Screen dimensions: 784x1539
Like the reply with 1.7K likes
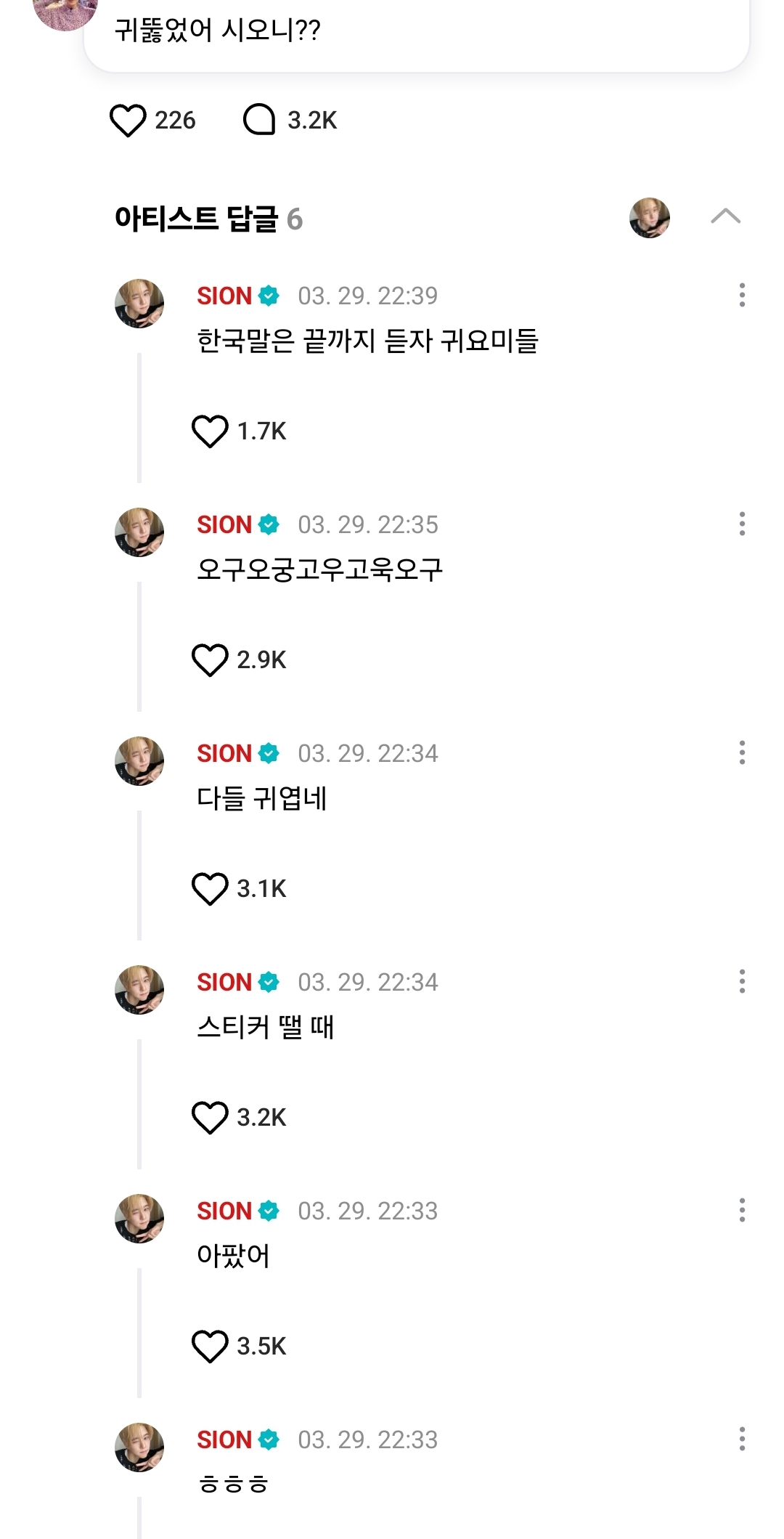click(210, 431)
